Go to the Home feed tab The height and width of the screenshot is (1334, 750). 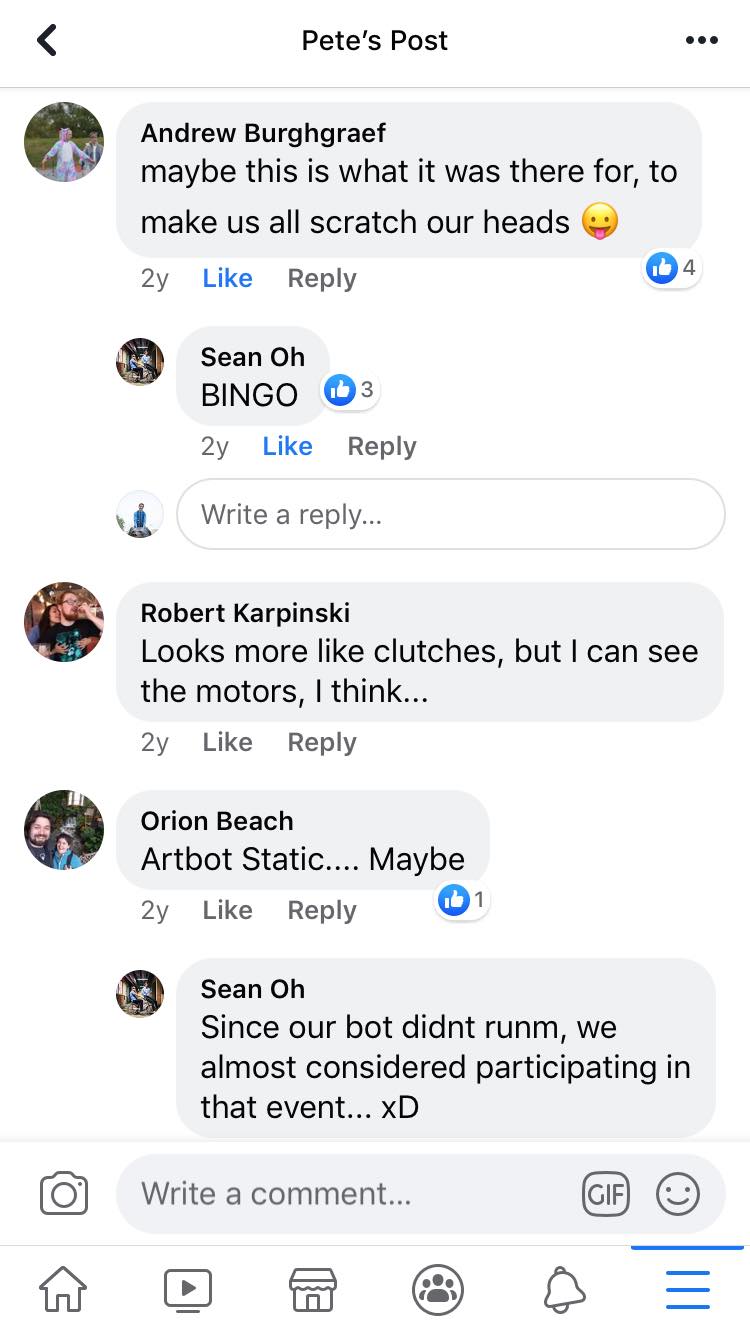[62, 1289]
